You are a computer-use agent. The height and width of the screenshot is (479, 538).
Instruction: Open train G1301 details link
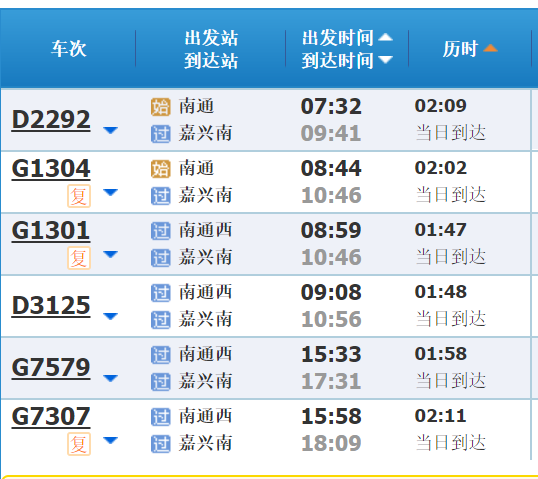(51, 231)
